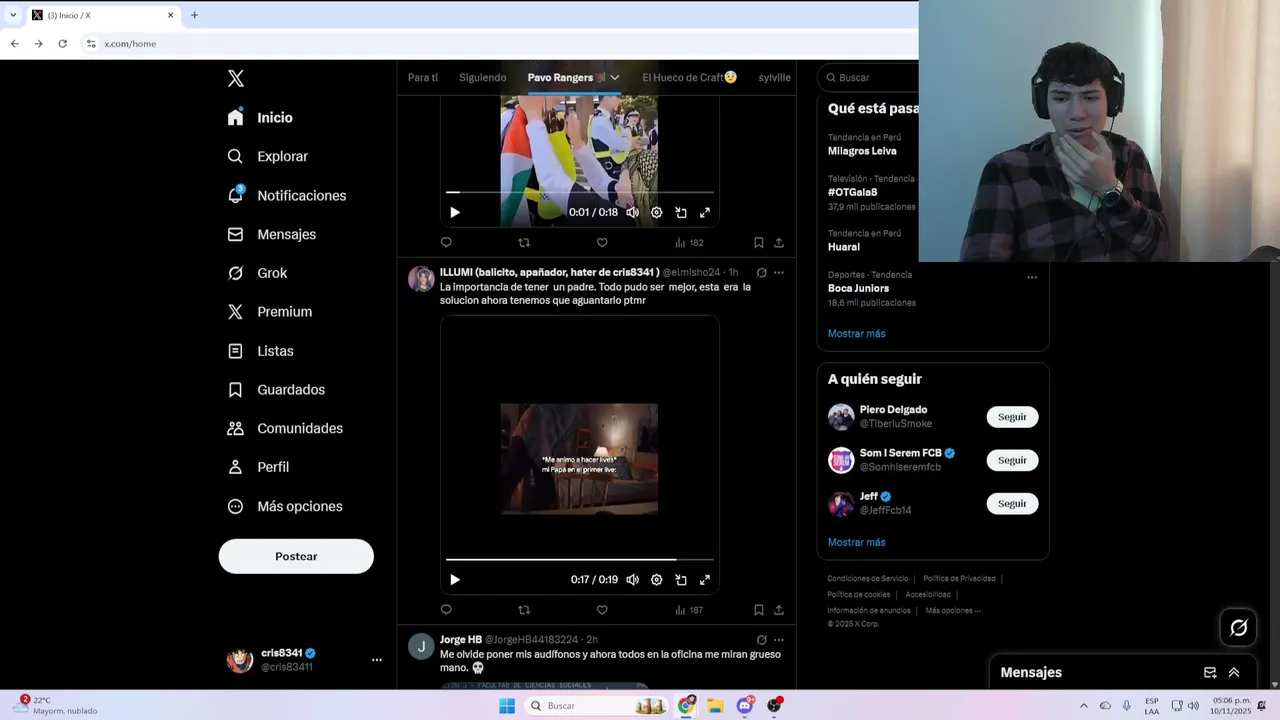Like ILLUMI's post
This screenshot has width=1280, height=720.
[602, 609]
